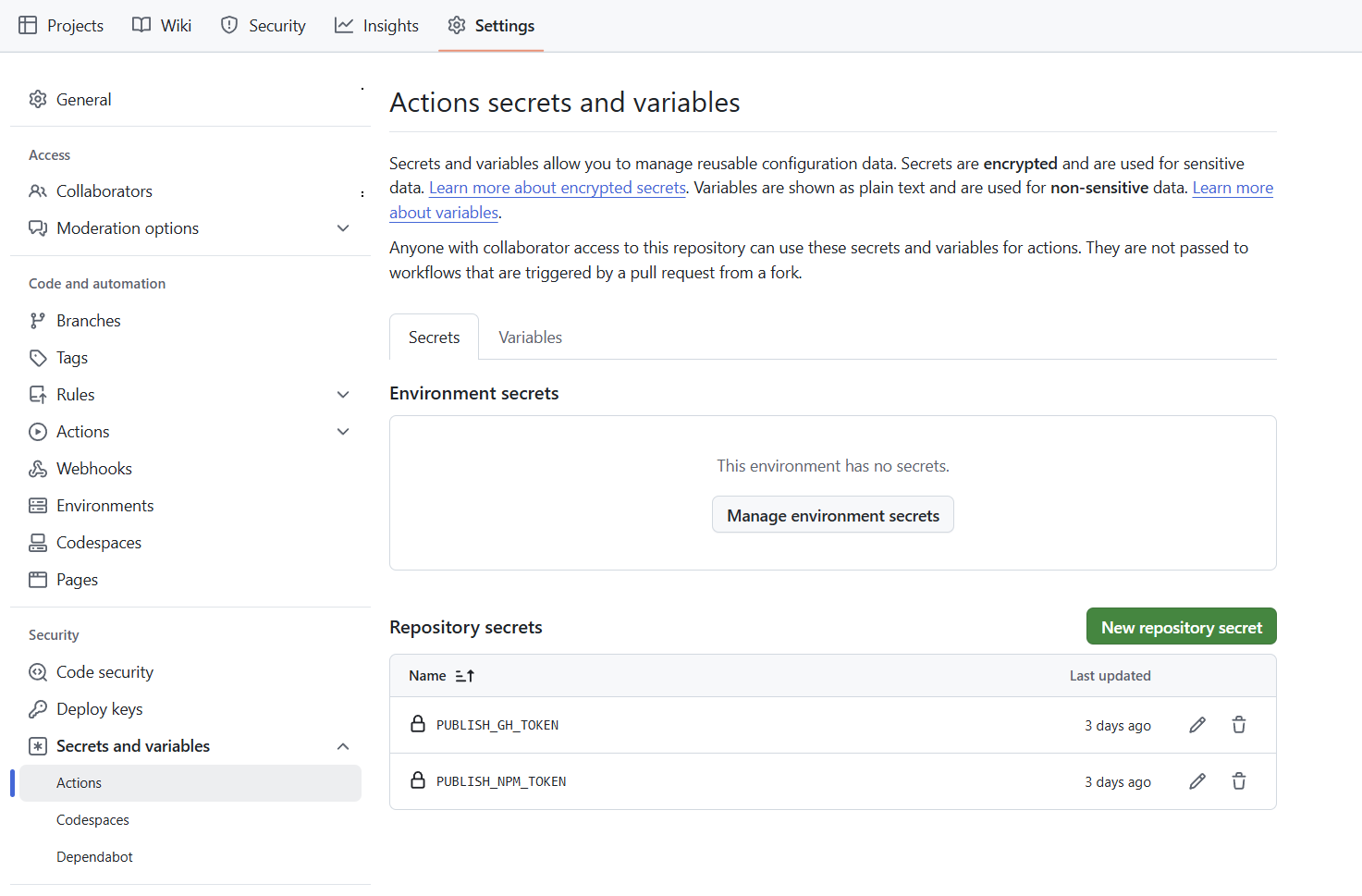
Task: Select the Secrets tab
Action: click(x=434, y=338)
